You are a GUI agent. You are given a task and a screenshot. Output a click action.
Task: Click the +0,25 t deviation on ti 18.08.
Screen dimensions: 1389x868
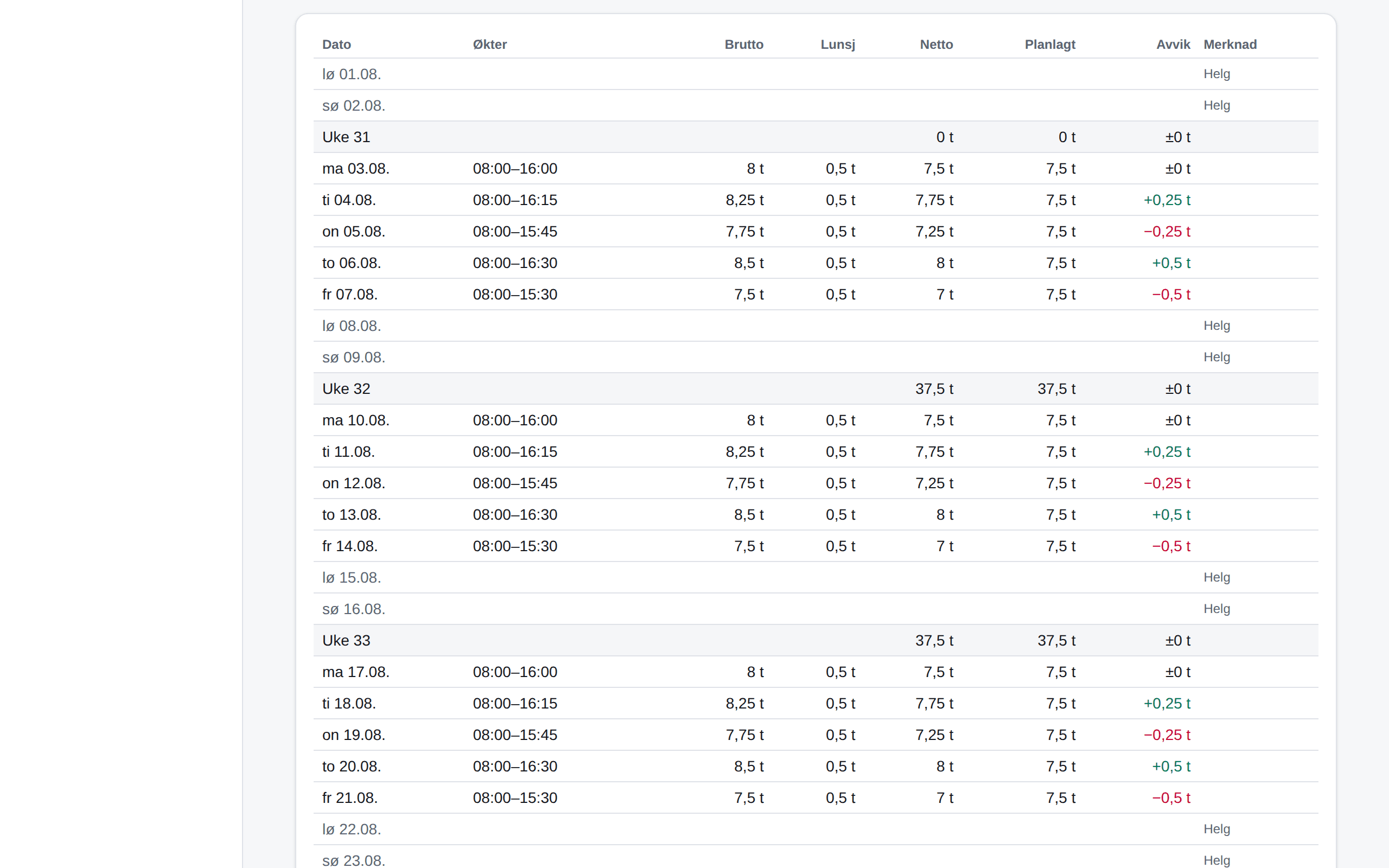point(1167,703)
